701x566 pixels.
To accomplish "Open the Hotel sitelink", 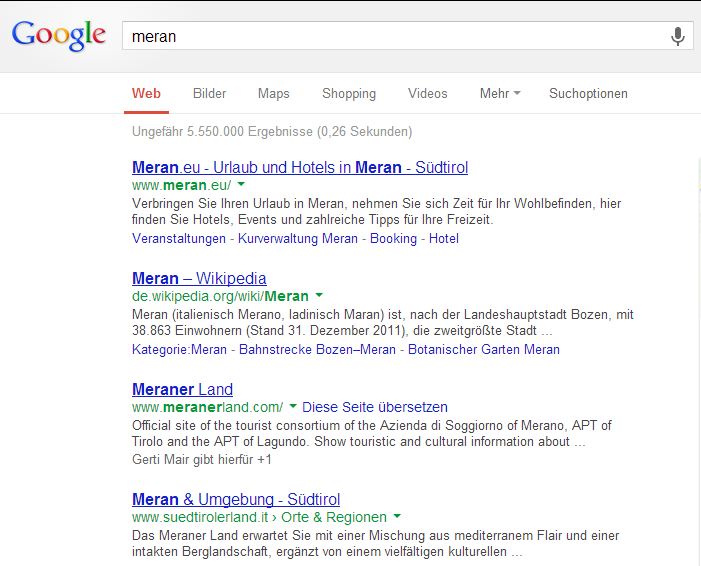I will click(444, 238).
